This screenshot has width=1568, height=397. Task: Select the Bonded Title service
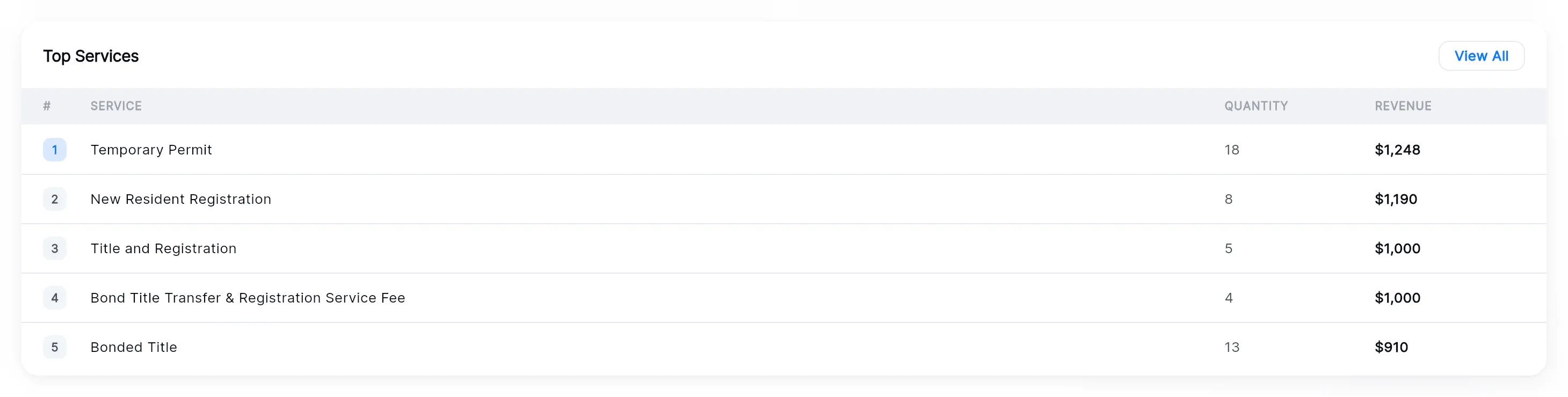pyautogui.click(x=134, y=347)
